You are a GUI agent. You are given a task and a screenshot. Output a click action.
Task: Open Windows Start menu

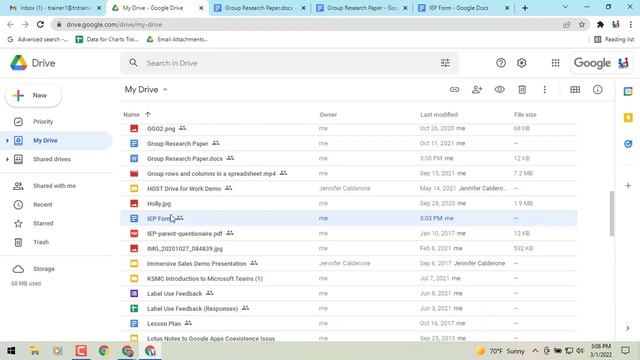11,351
